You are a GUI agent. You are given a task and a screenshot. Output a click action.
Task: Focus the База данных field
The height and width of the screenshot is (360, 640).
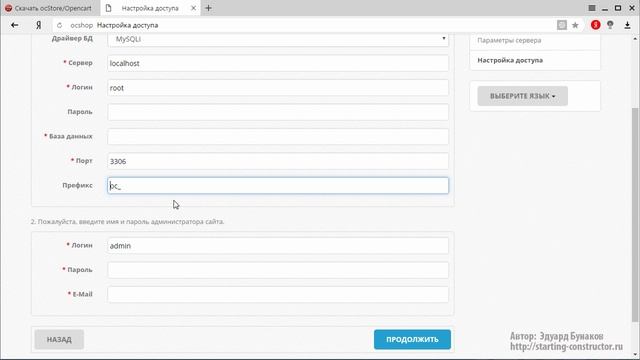pyautogui.click(x=278, y=137)
